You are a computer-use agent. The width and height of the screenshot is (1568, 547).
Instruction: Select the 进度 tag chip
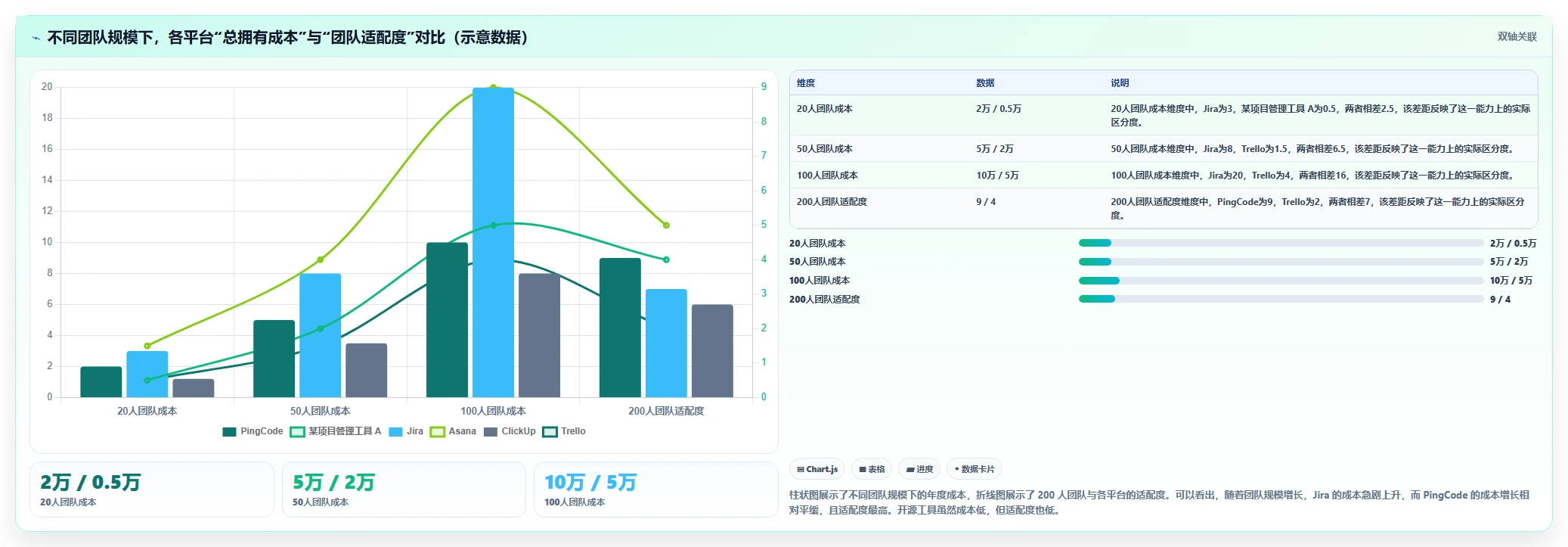click(920, 469)
